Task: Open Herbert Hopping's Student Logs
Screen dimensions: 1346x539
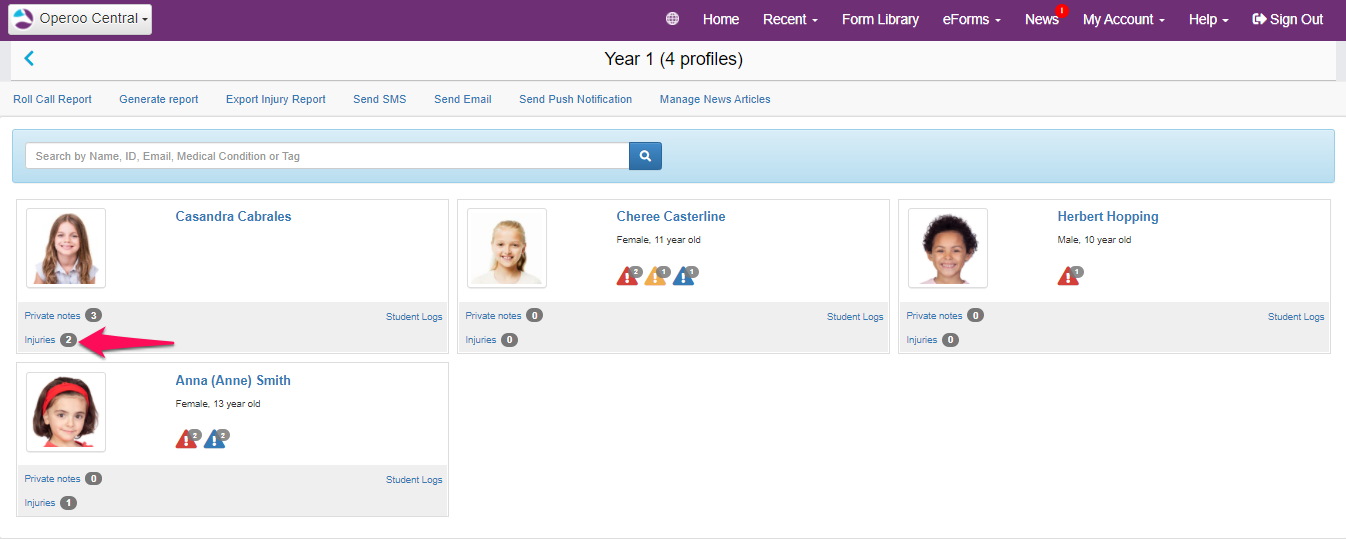Action: (x=1295, y=317)
